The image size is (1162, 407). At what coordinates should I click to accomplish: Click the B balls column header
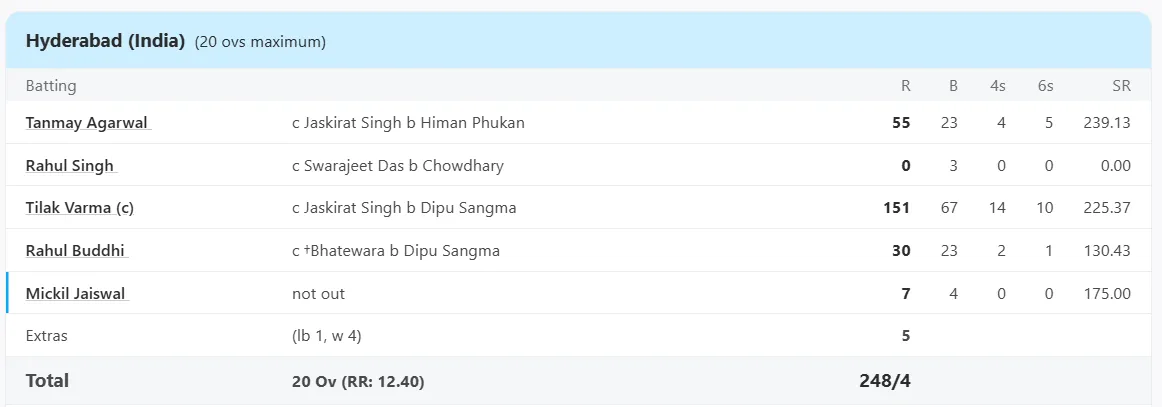click(953, 85)
